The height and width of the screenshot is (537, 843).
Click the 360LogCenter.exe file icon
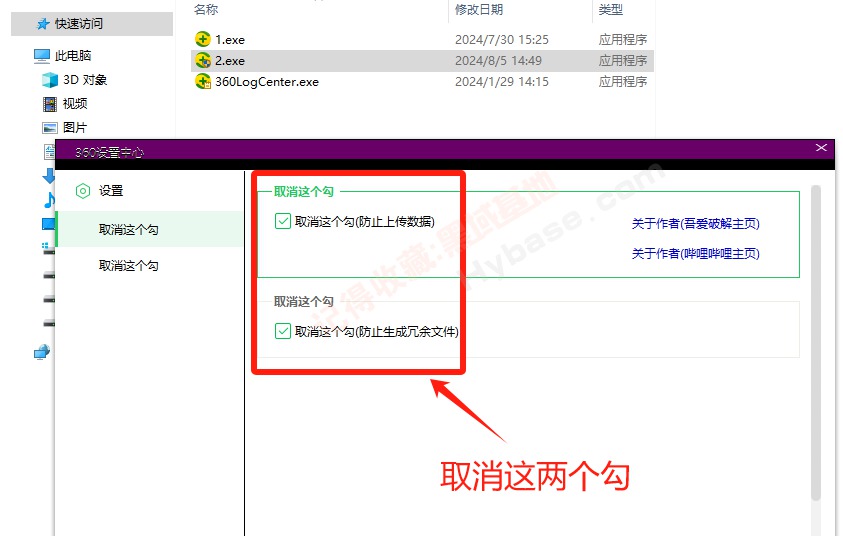click(203, 82)
